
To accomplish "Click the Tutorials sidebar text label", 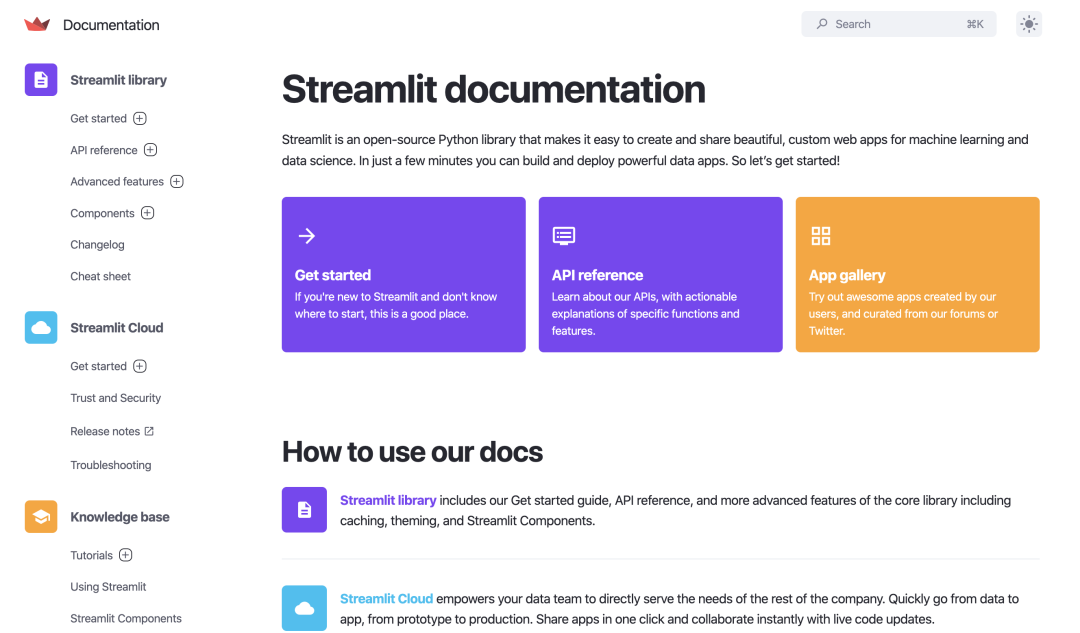I will (91, 555).
